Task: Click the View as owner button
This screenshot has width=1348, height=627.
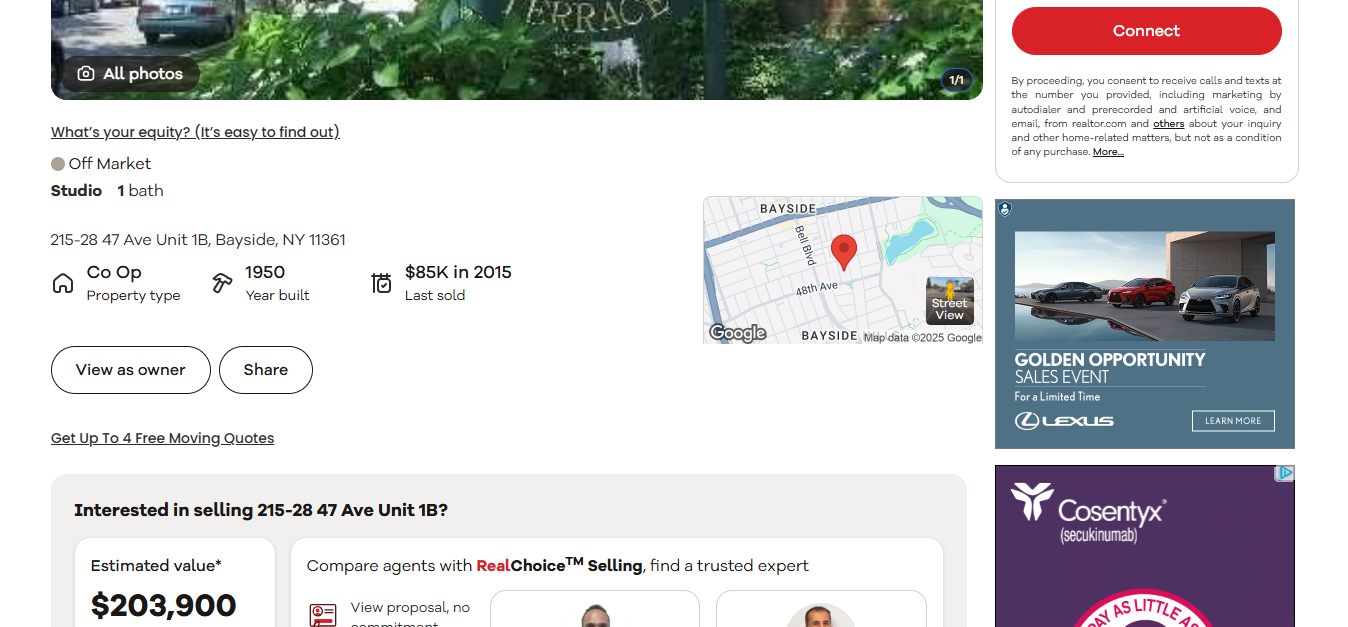Action: (131, 370)
